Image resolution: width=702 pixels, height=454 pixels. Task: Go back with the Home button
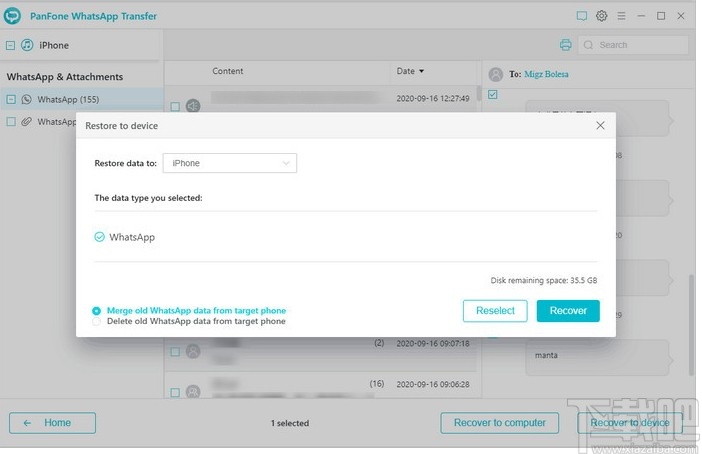[52, 423]
